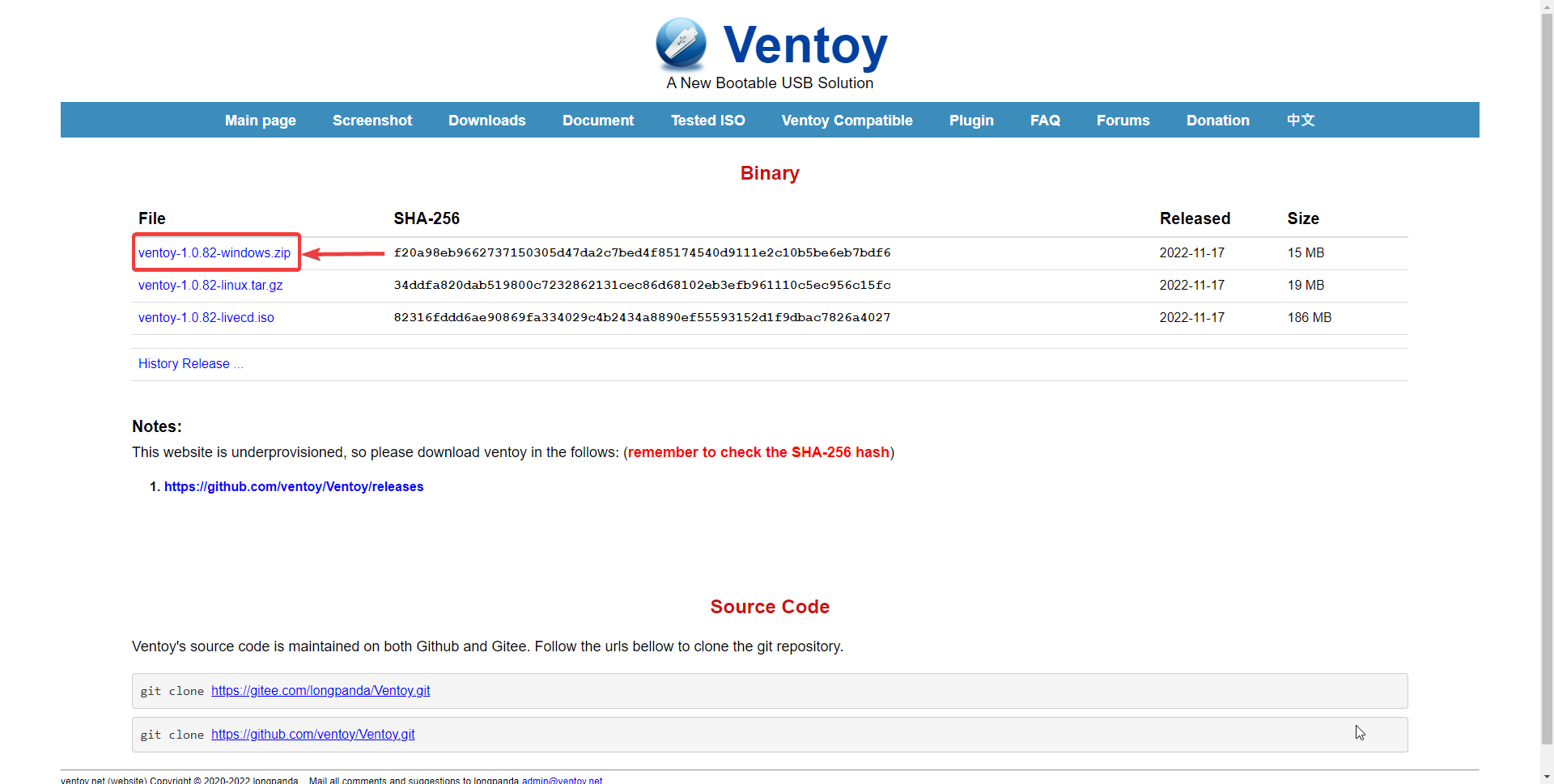The image size is (1554, 784).
Task: Open the gitee.com Ventoy.git link
Action: point(321,691)
